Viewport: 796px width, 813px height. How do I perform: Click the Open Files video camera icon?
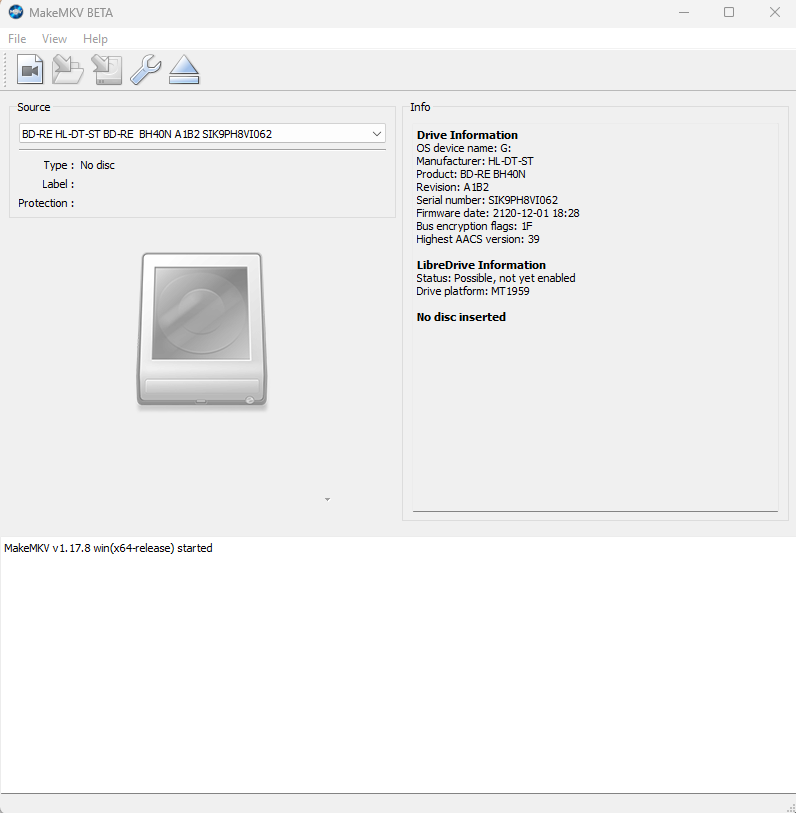(x=30, y=69)
